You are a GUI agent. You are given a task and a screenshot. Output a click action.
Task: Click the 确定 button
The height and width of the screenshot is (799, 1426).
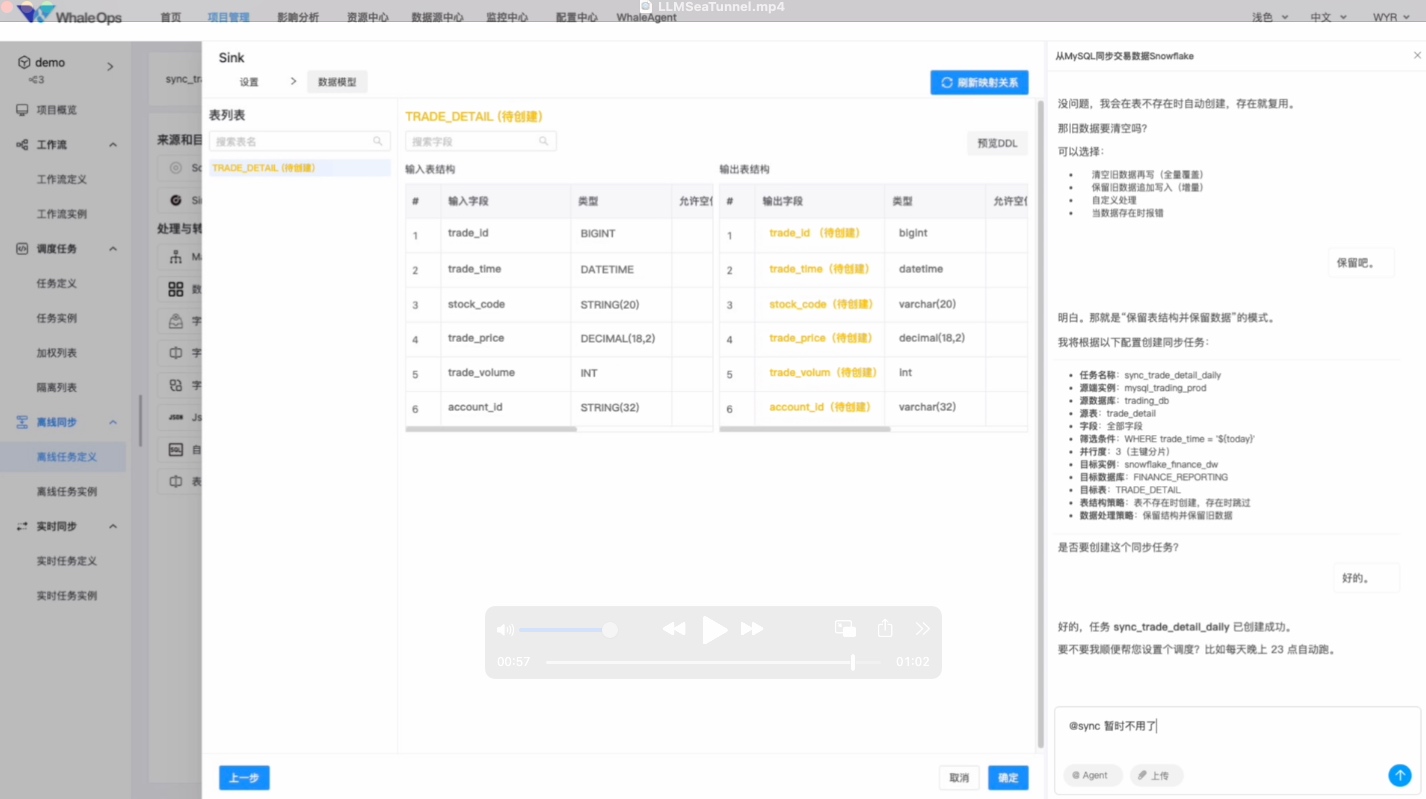click(1008, 778)
